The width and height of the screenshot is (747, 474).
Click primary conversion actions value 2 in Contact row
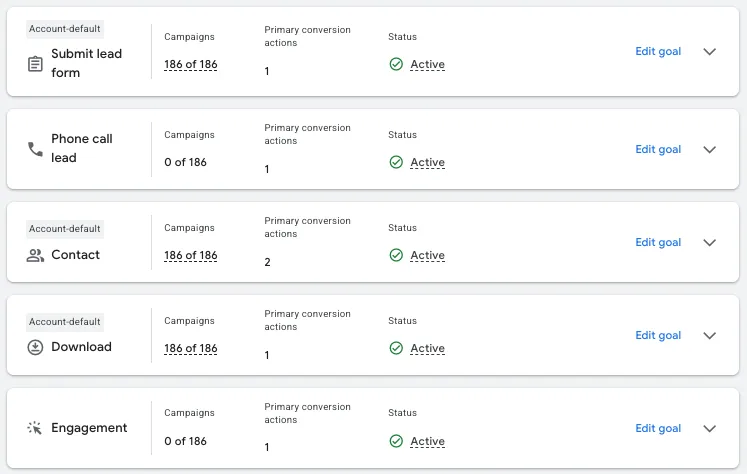(x=267, y=262)
